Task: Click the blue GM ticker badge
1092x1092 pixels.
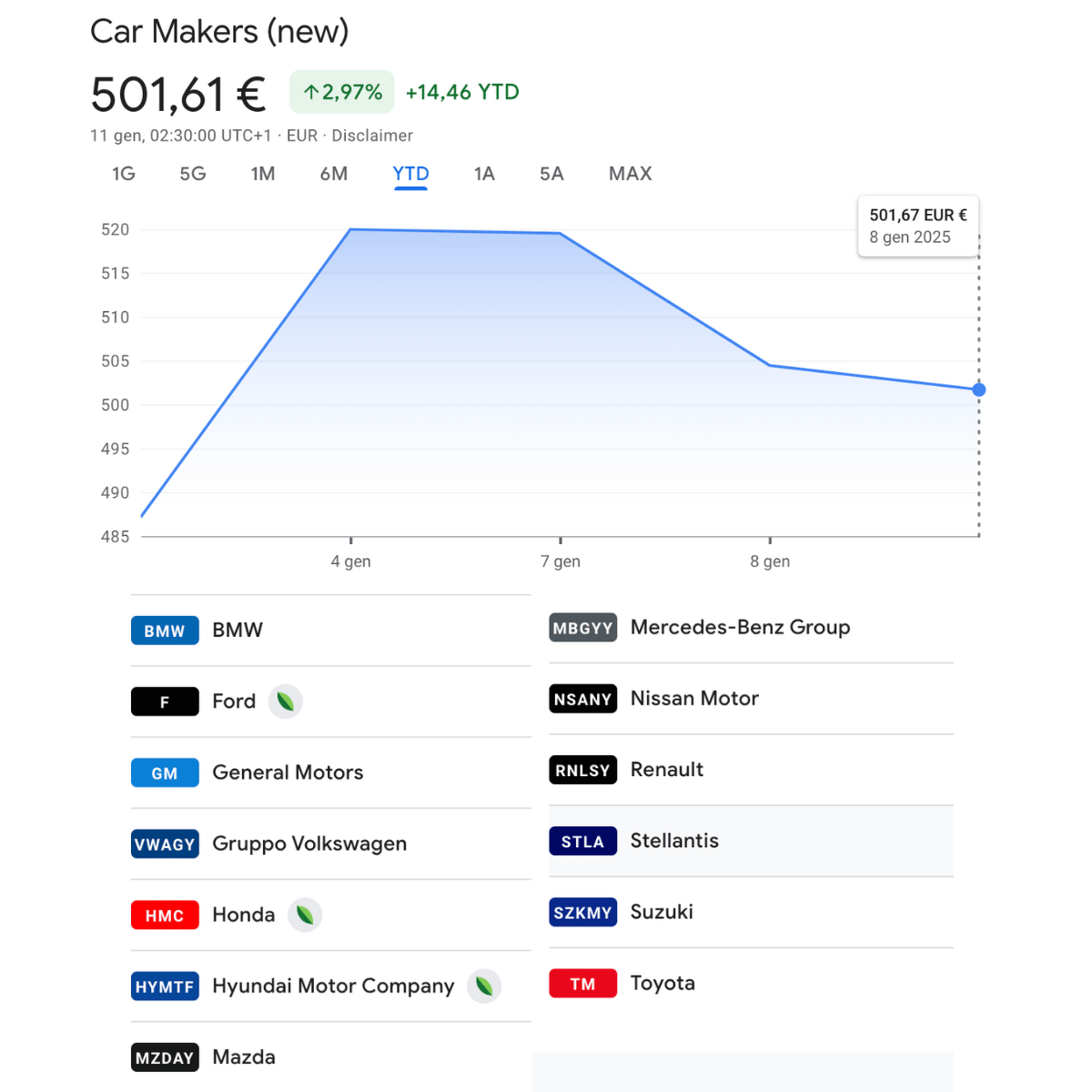Action: point(165,773)
